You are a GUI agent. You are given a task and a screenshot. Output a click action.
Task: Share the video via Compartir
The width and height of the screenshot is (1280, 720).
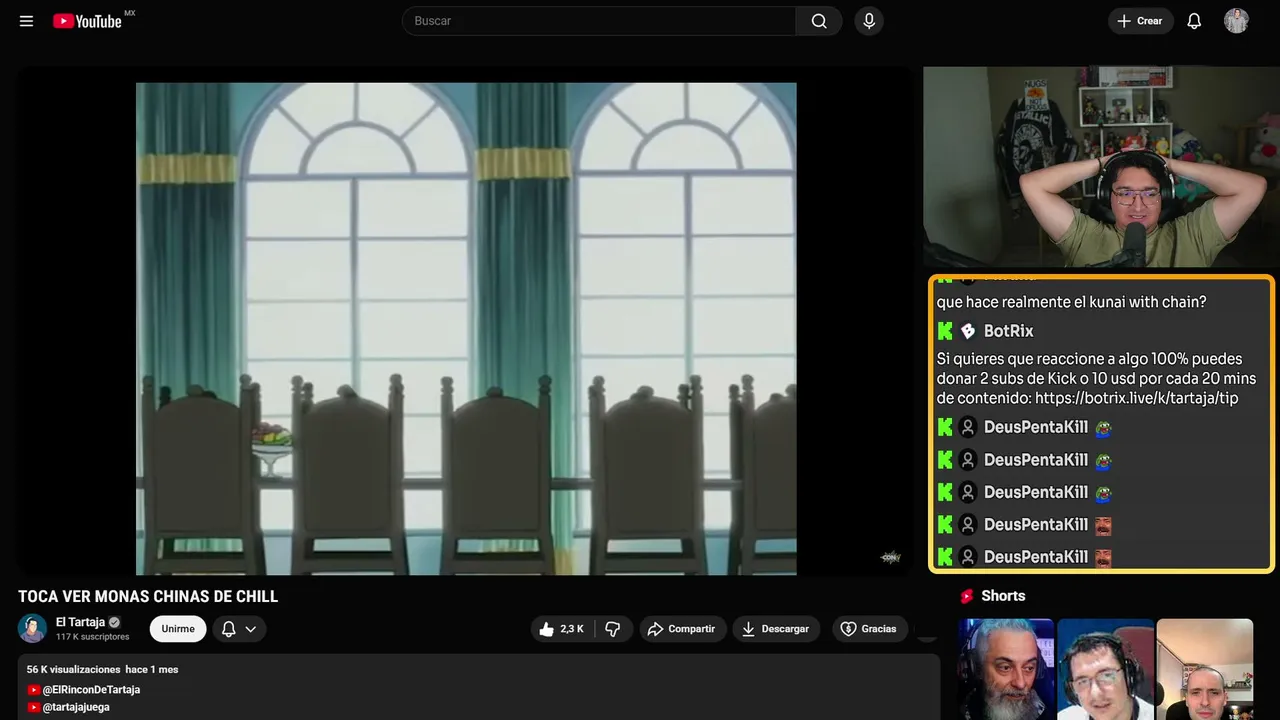pyautogui.click(x=683, y=629)
